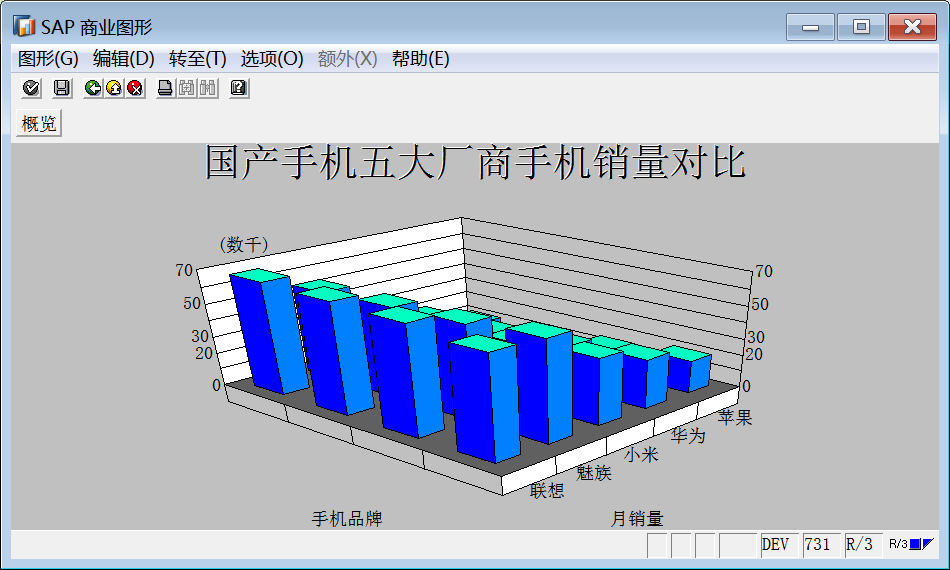The image size is (950, 570).
Task: Click the DEV status bar field
Action: 780,545
